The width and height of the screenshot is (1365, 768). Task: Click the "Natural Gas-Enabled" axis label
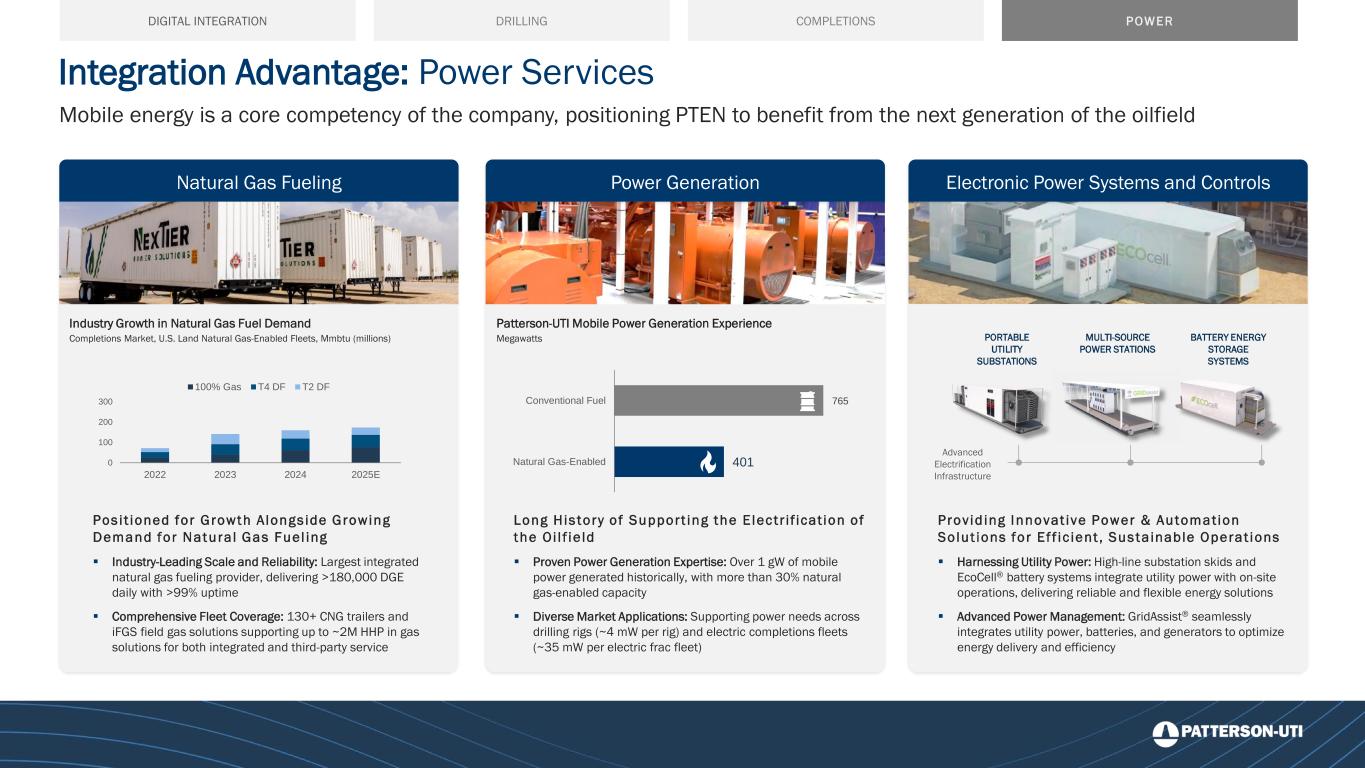(560, 461)
